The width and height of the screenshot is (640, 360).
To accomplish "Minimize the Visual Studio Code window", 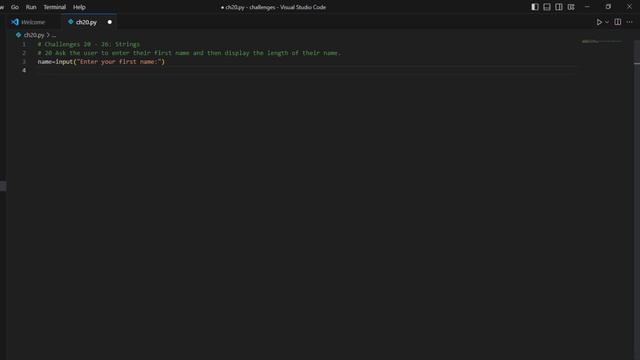I will (x=587, y=7).
